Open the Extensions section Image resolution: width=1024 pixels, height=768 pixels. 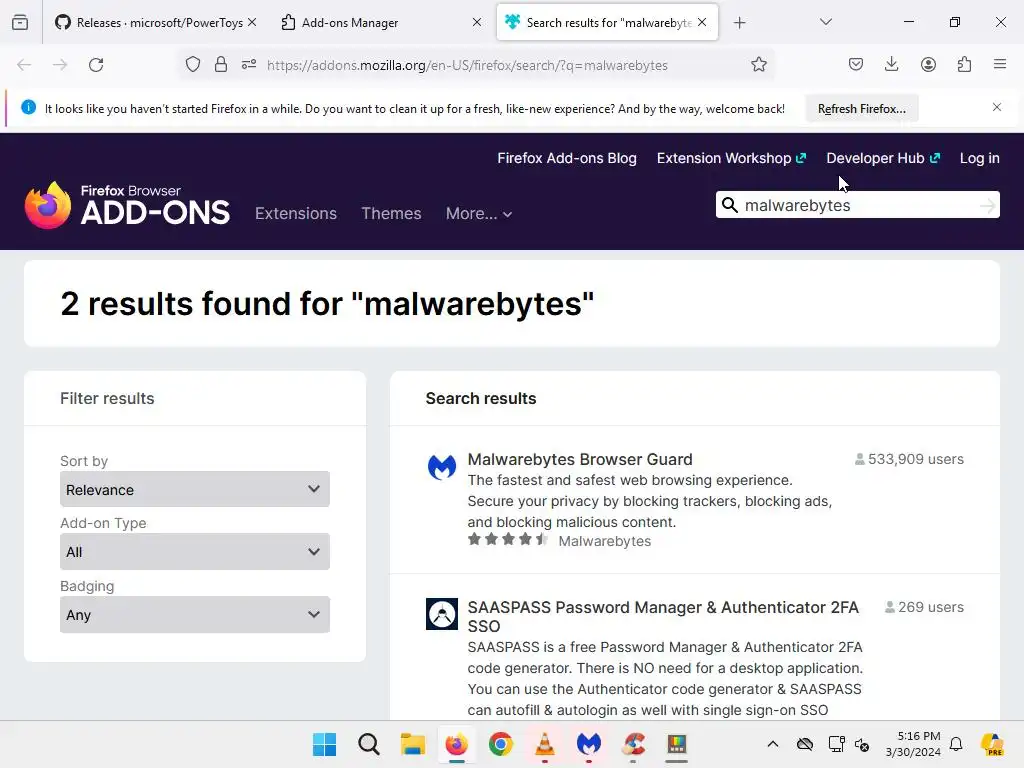click(296, 214)
